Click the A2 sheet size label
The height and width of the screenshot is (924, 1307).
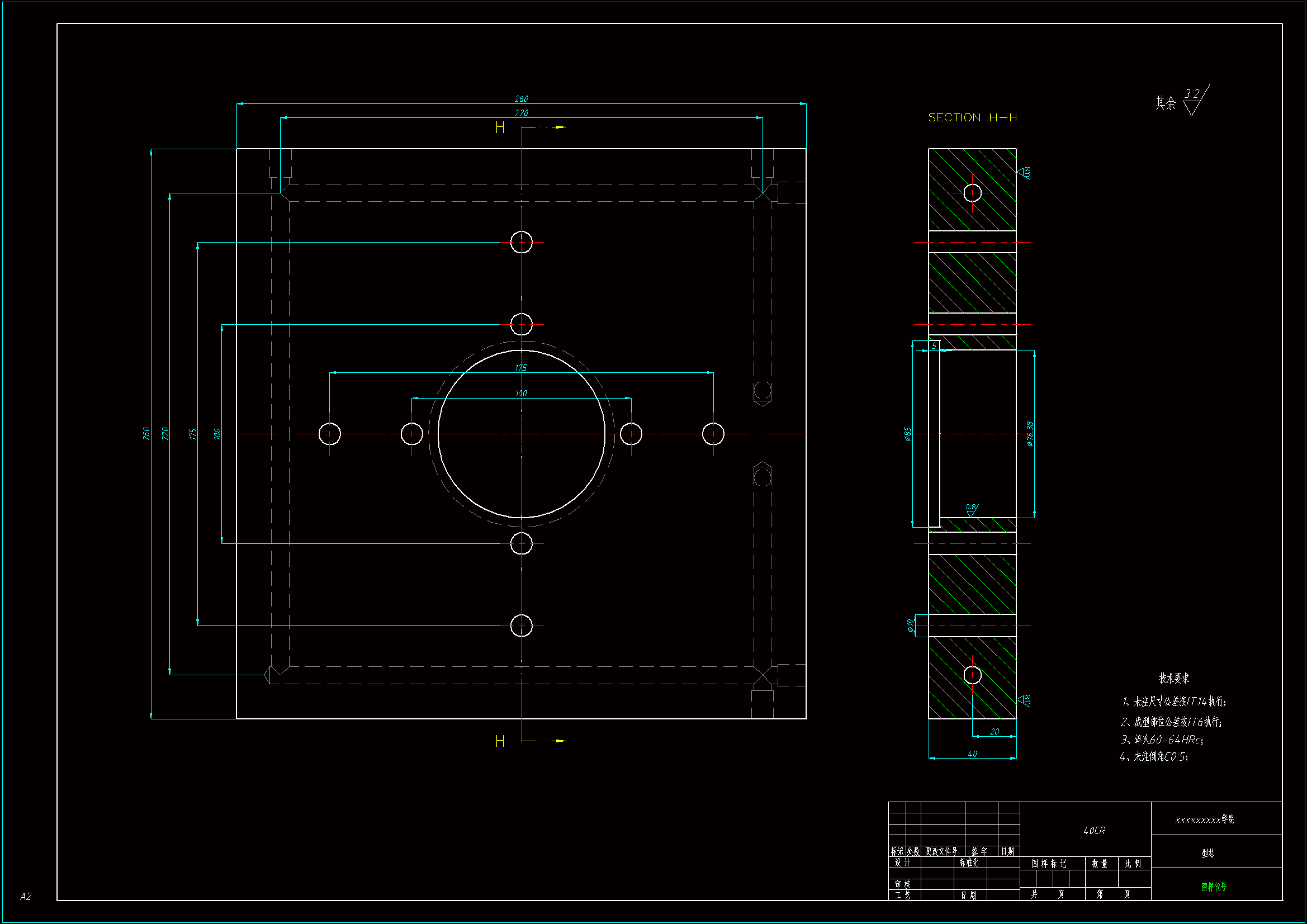26,897
